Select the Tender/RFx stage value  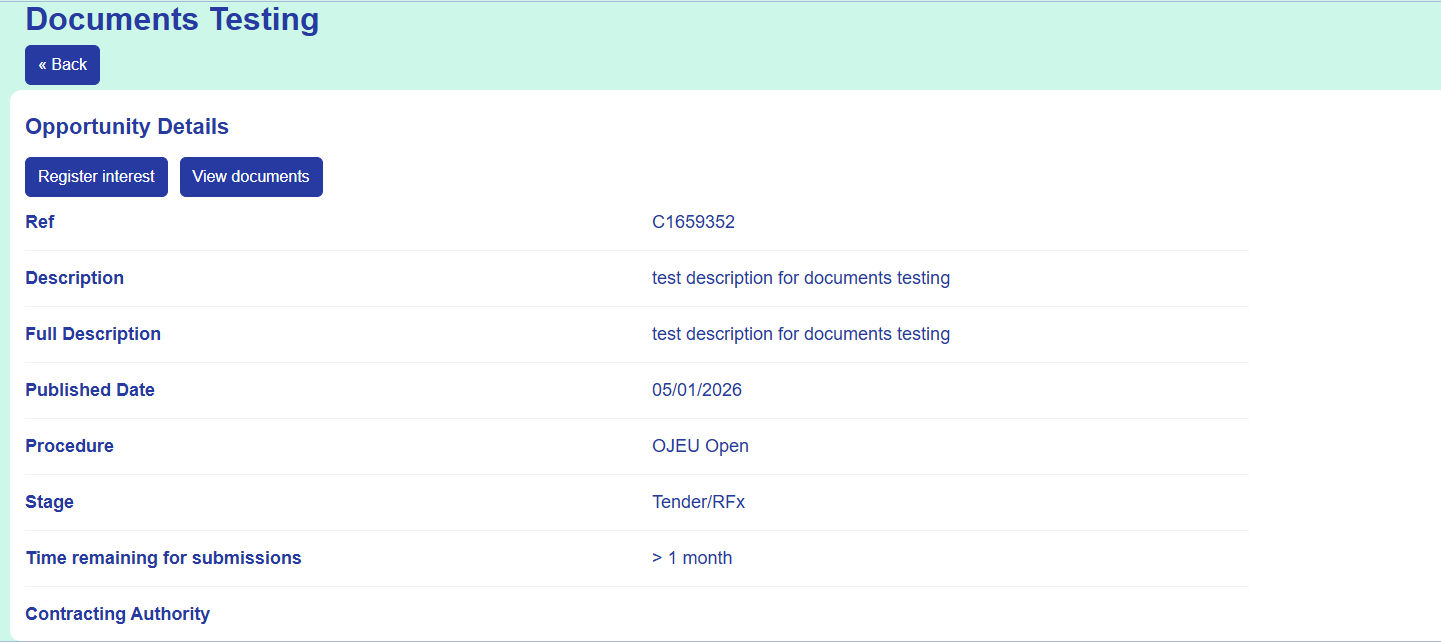click(698, 502)
